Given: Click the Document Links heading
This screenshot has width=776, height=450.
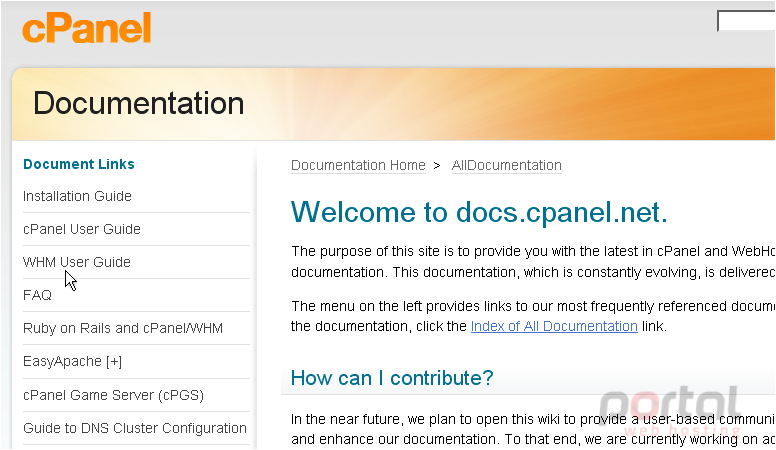Looking at the screenshot, I should coord(79,164).
